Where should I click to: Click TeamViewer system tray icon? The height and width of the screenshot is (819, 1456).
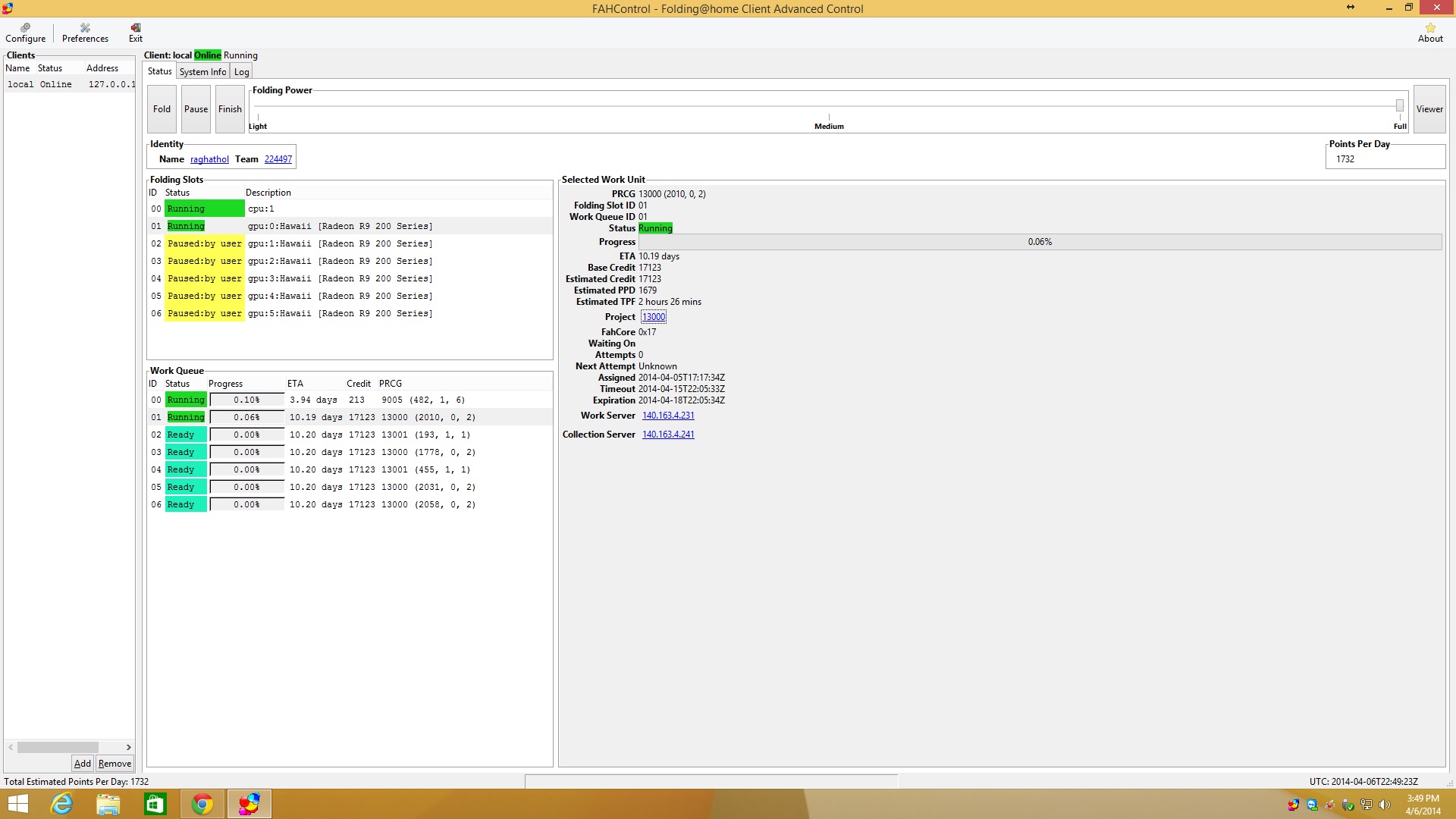tap(1312, 805)
